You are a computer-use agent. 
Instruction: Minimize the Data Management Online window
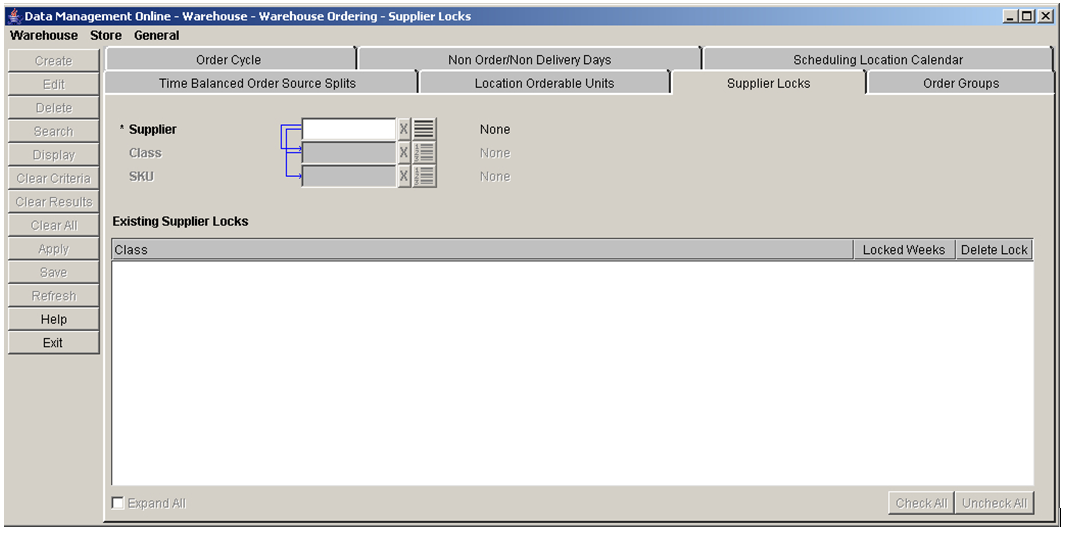tap(1011, 16)
